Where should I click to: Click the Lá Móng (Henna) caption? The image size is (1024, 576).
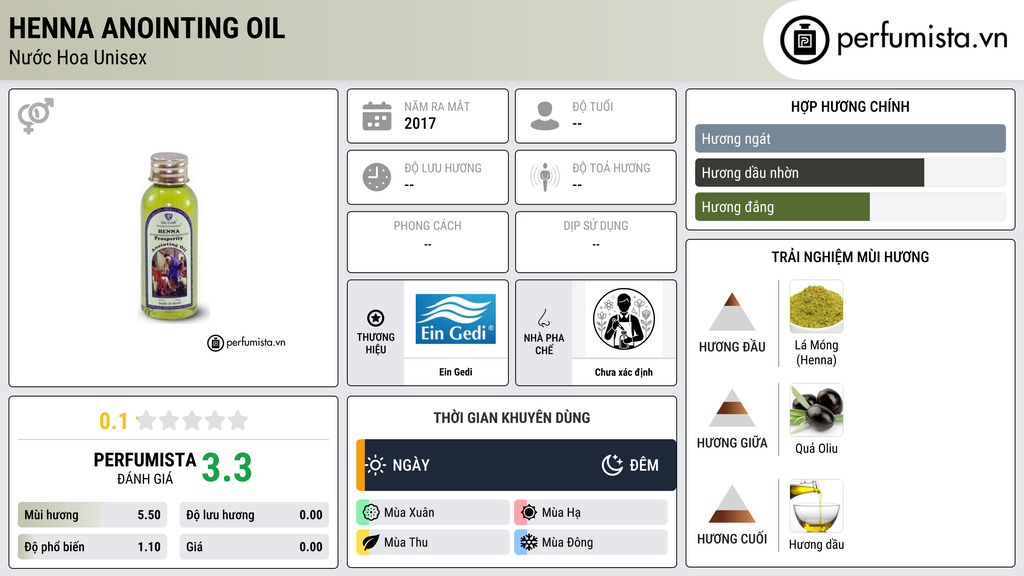tap(816, 353)
